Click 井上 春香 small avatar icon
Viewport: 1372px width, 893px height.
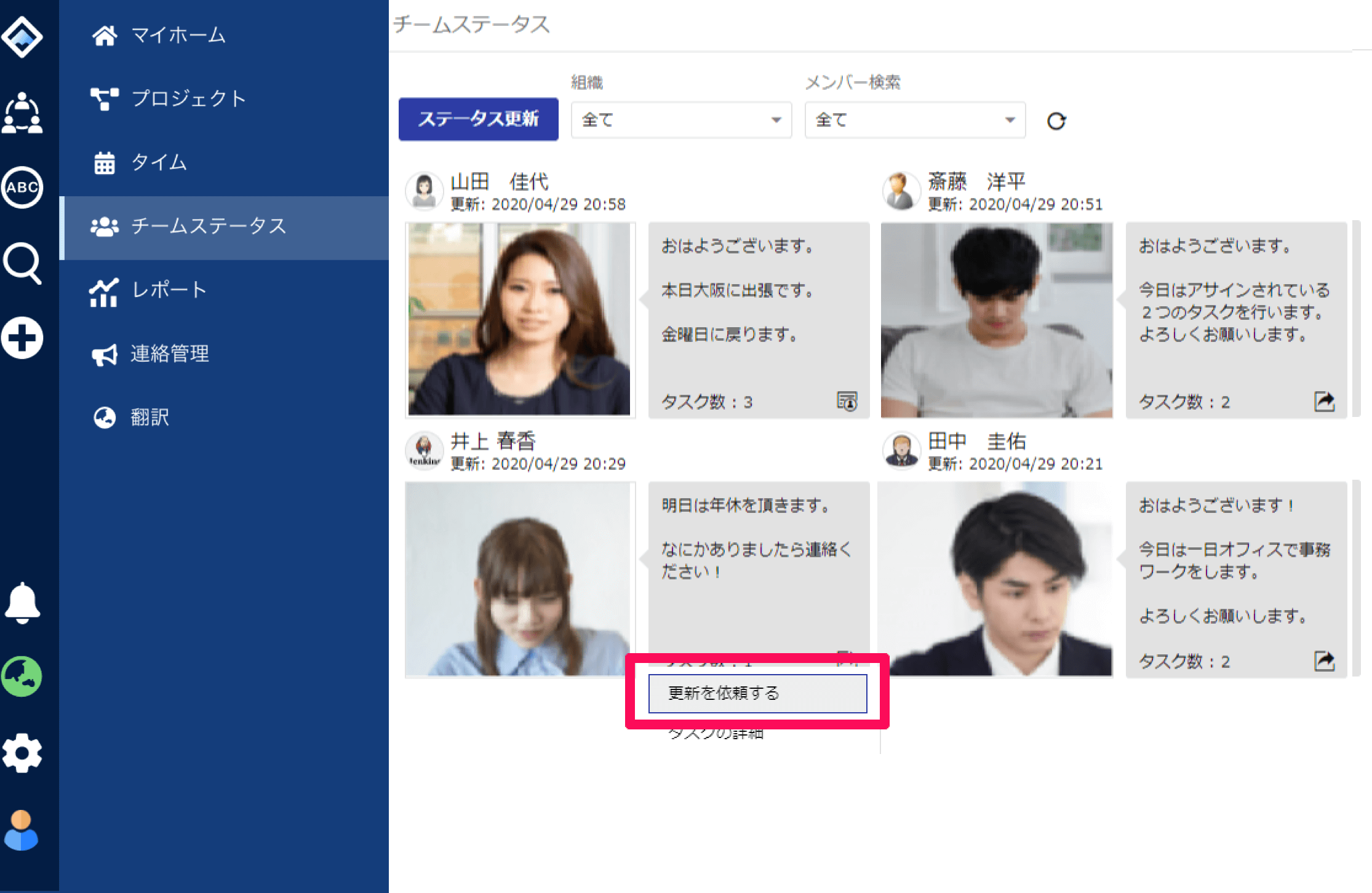[425, 451]
